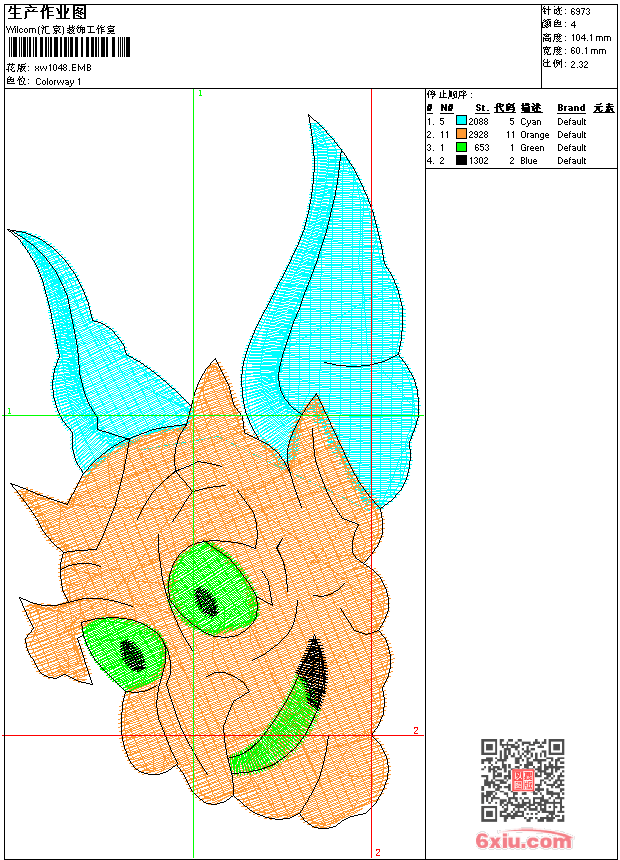The image size is (620, 860).
Task: Click the '描述' description column header
Action: pos(531,108)
